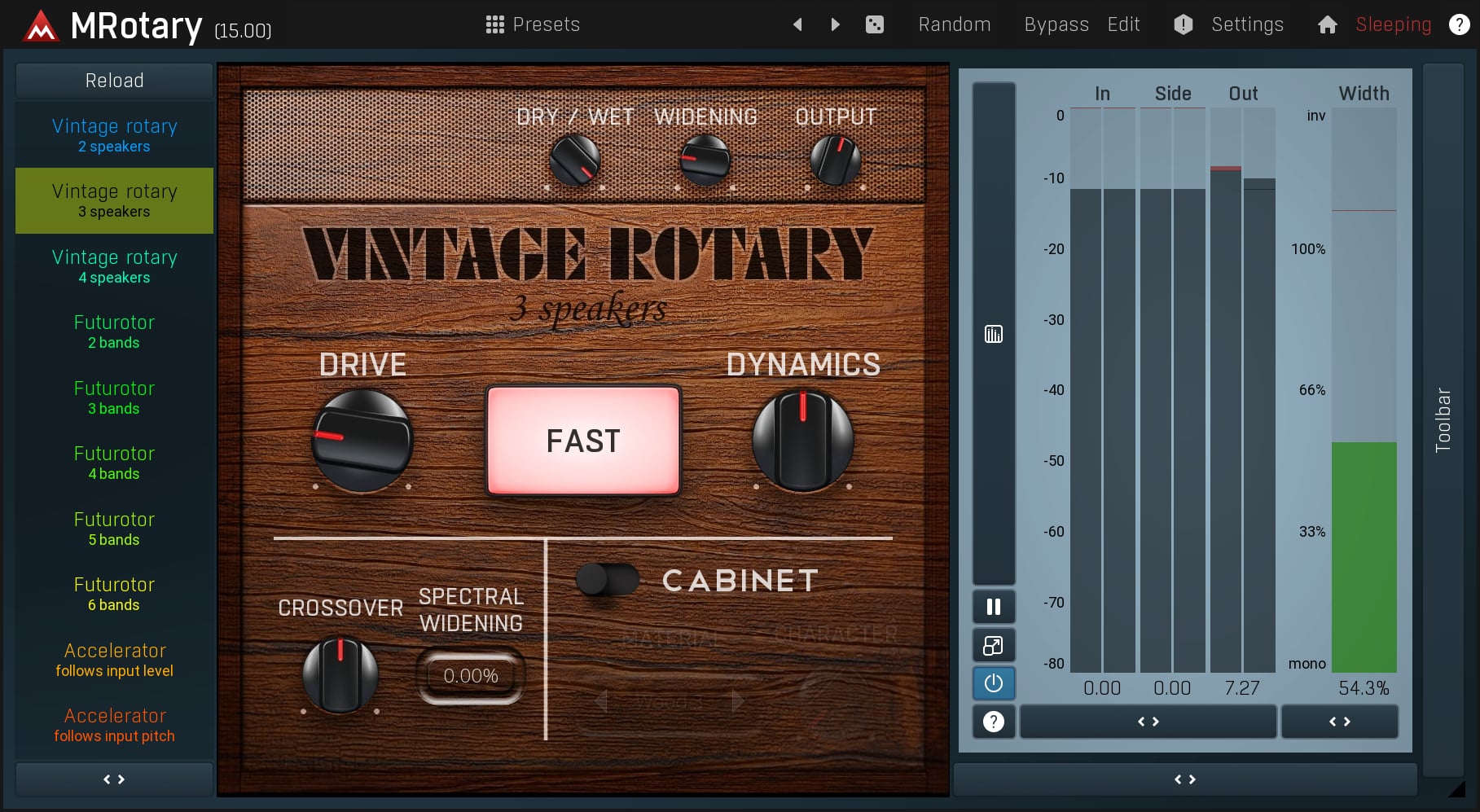Open the home icon in top bar

pyautogui.click(x=1327, y=24)
